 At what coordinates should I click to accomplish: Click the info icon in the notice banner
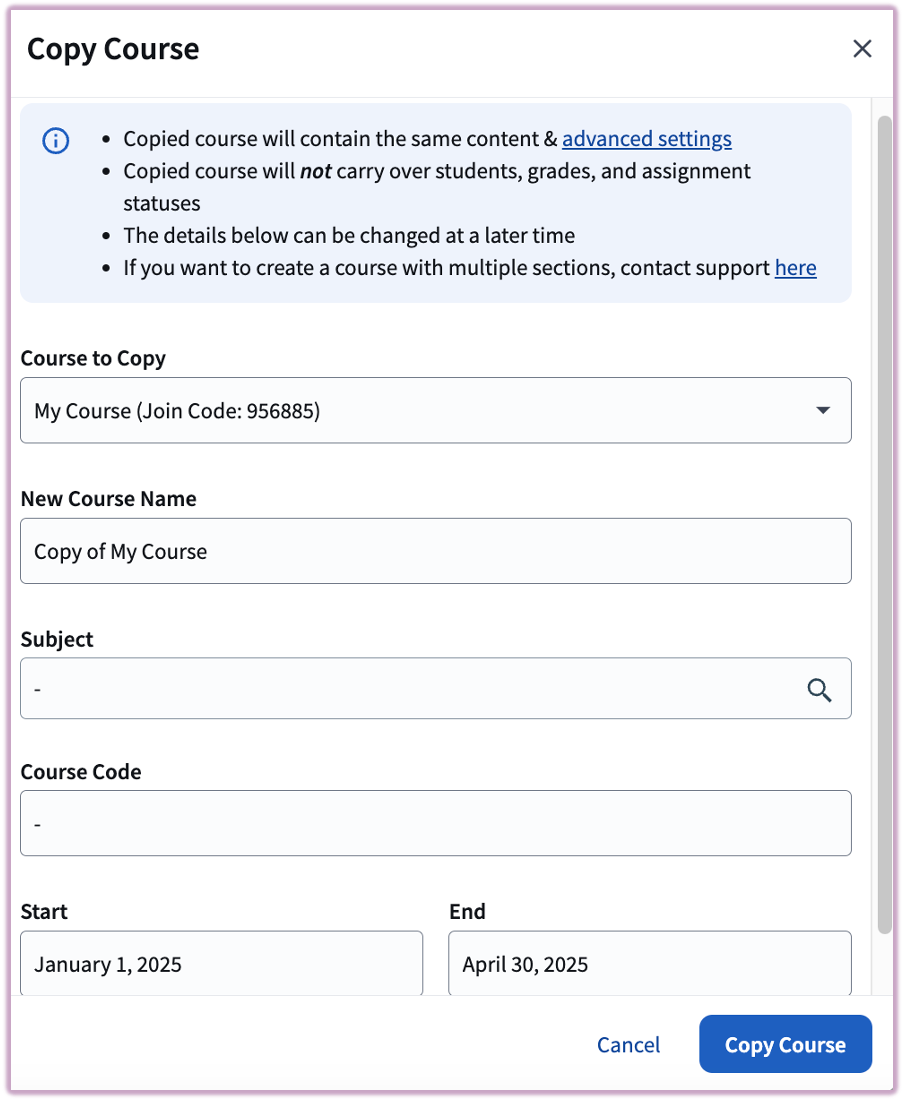(x=55, y=141)
